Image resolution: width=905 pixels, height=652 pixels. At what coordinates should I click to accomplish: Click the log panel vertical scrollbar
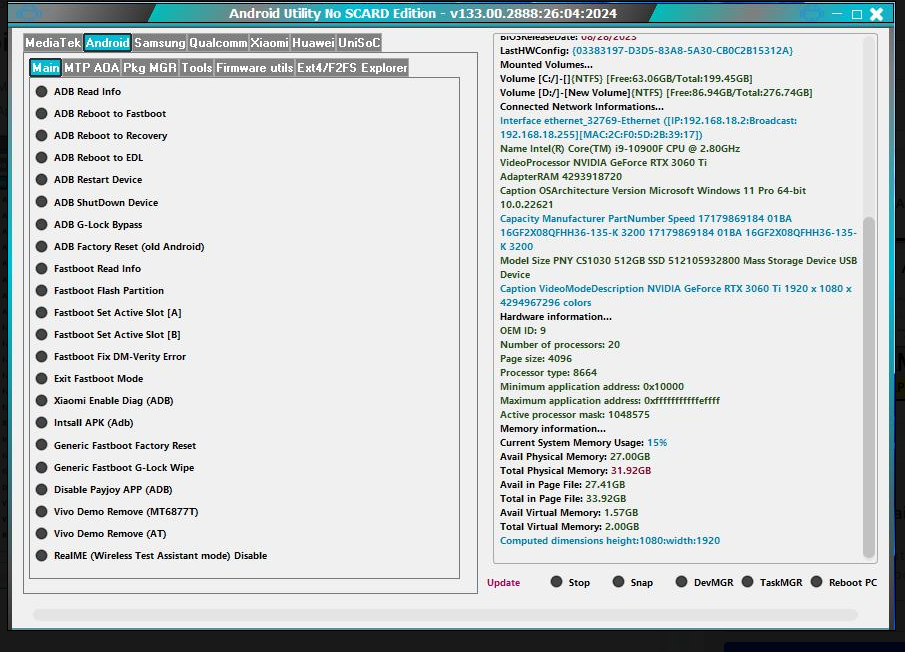coord(868,380)
